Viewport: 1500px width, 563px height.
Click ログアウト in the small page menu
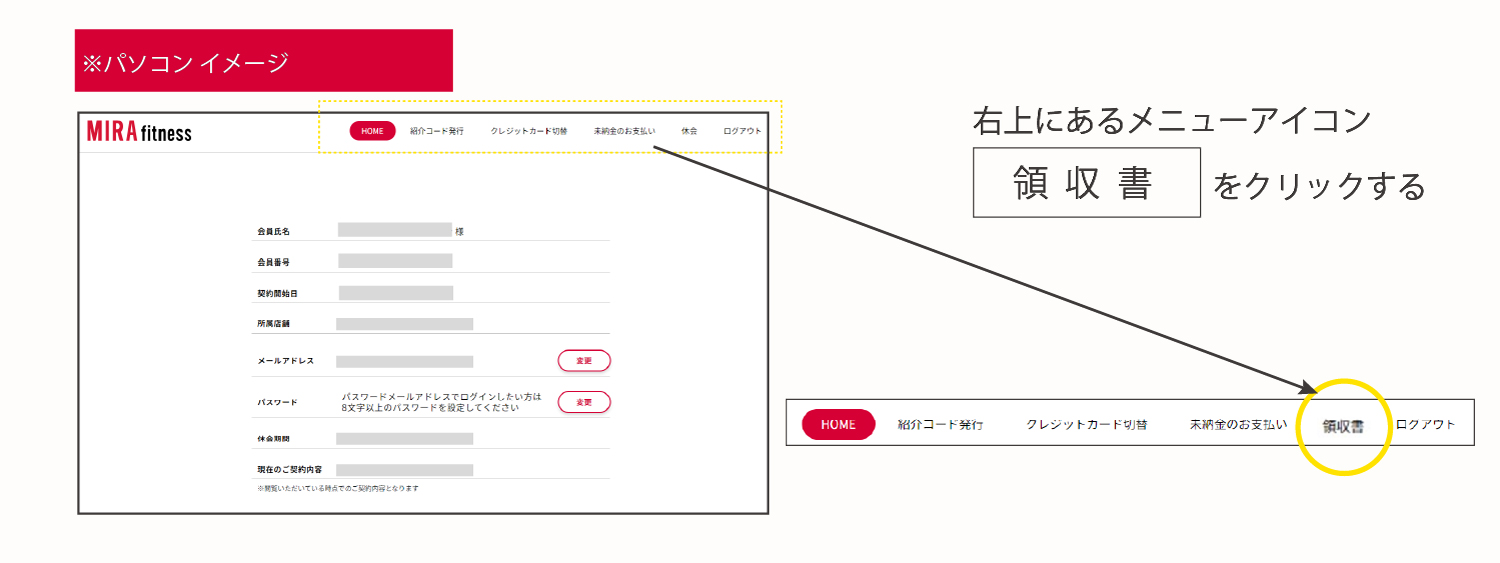point(742,131)
